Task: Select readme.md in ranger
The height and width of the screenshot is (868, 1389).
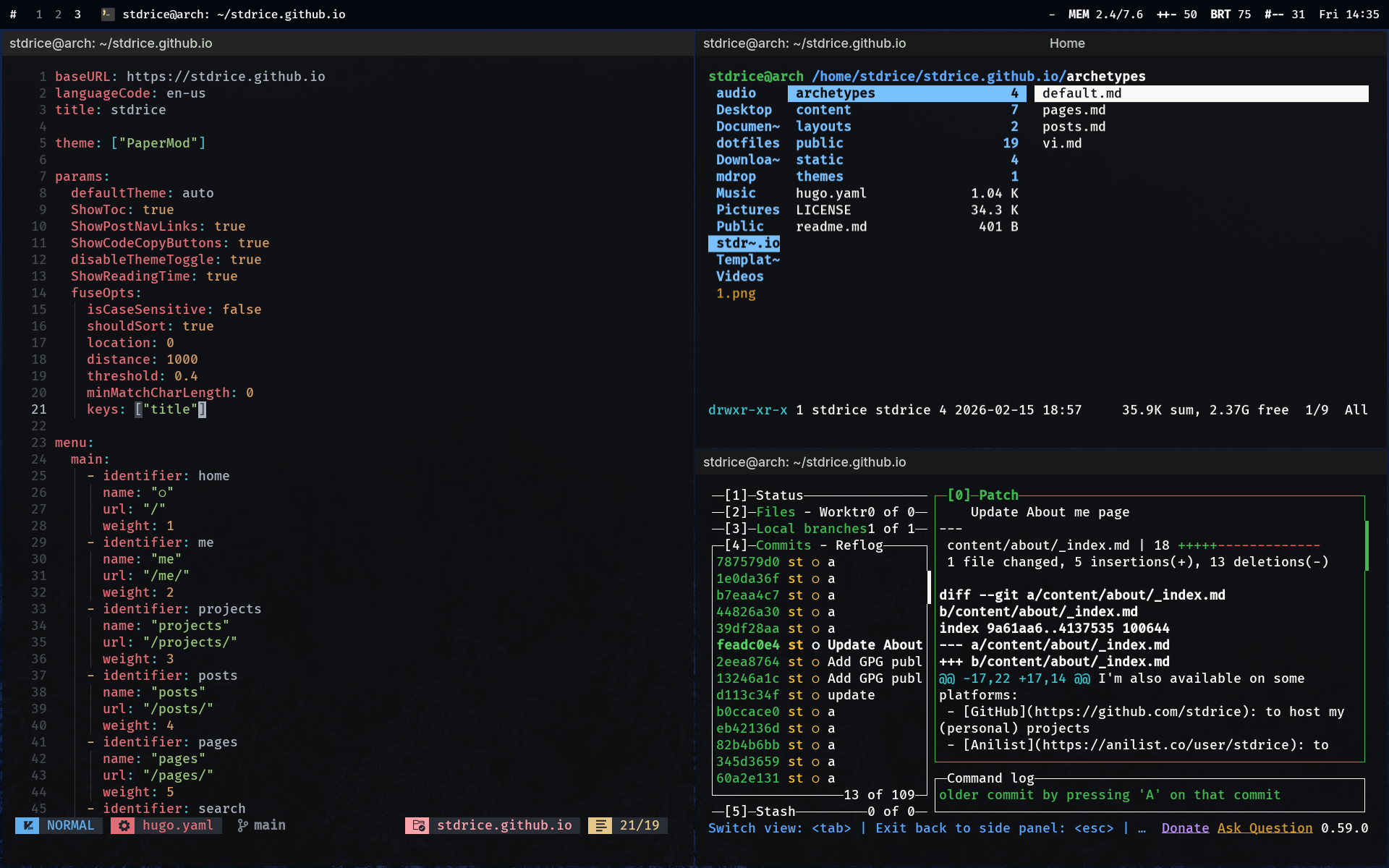Action: (x=907, y=226)
